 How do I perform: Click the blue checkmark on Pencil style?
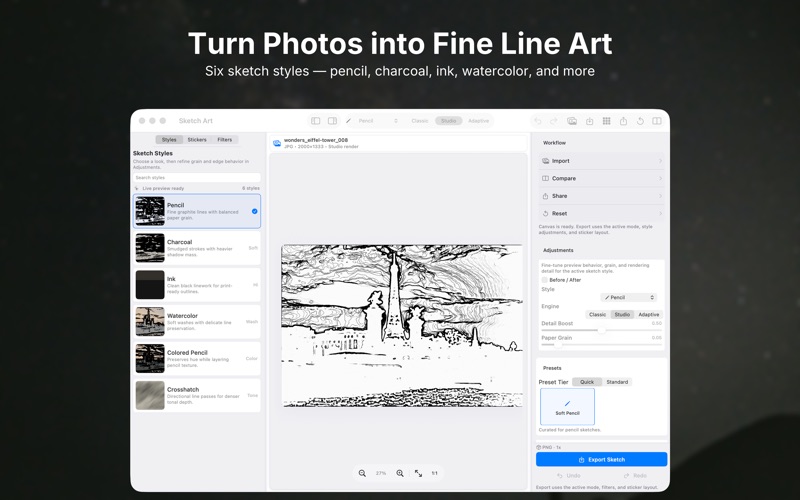coord(255,211)
